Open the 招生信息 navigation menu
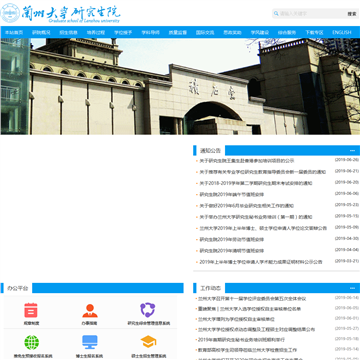 (x=69, y=32)
